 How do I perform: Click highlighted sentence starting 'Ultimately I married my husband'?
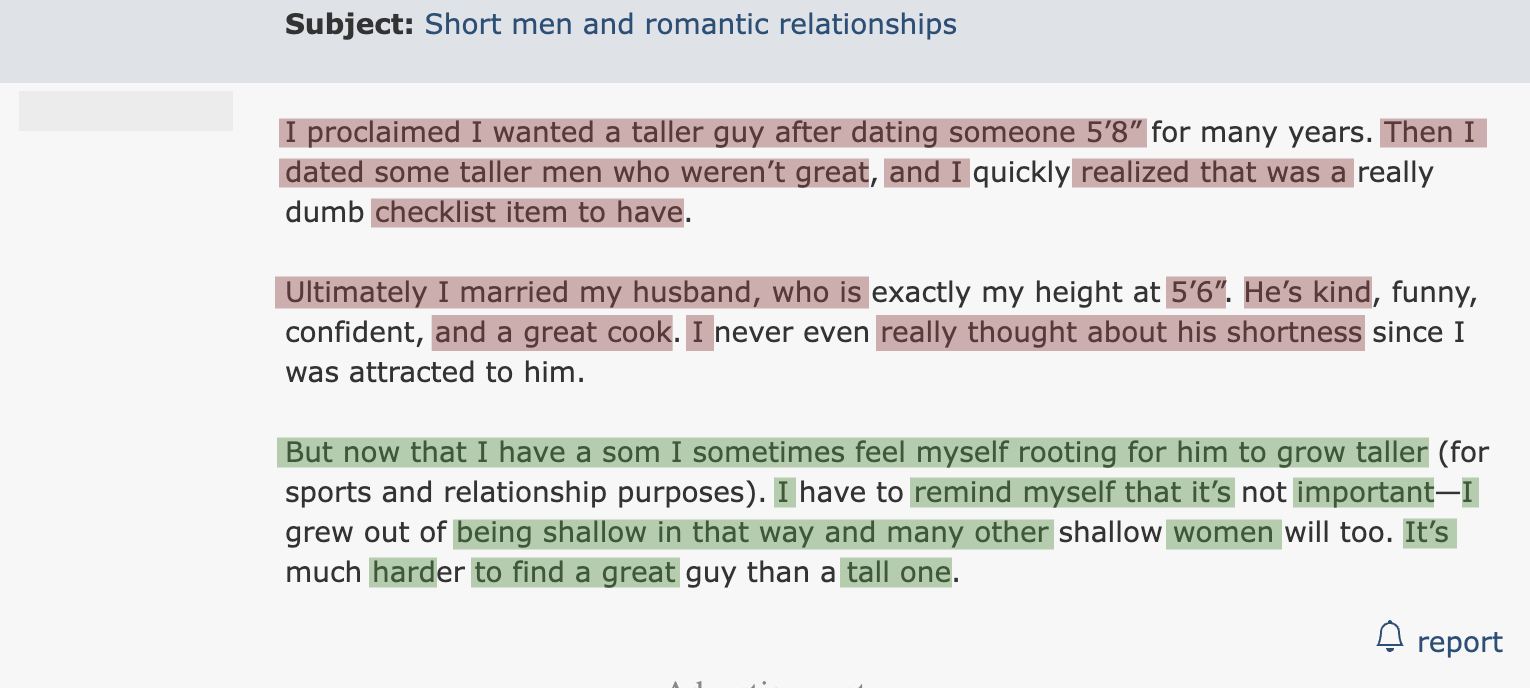coord(572,292)
